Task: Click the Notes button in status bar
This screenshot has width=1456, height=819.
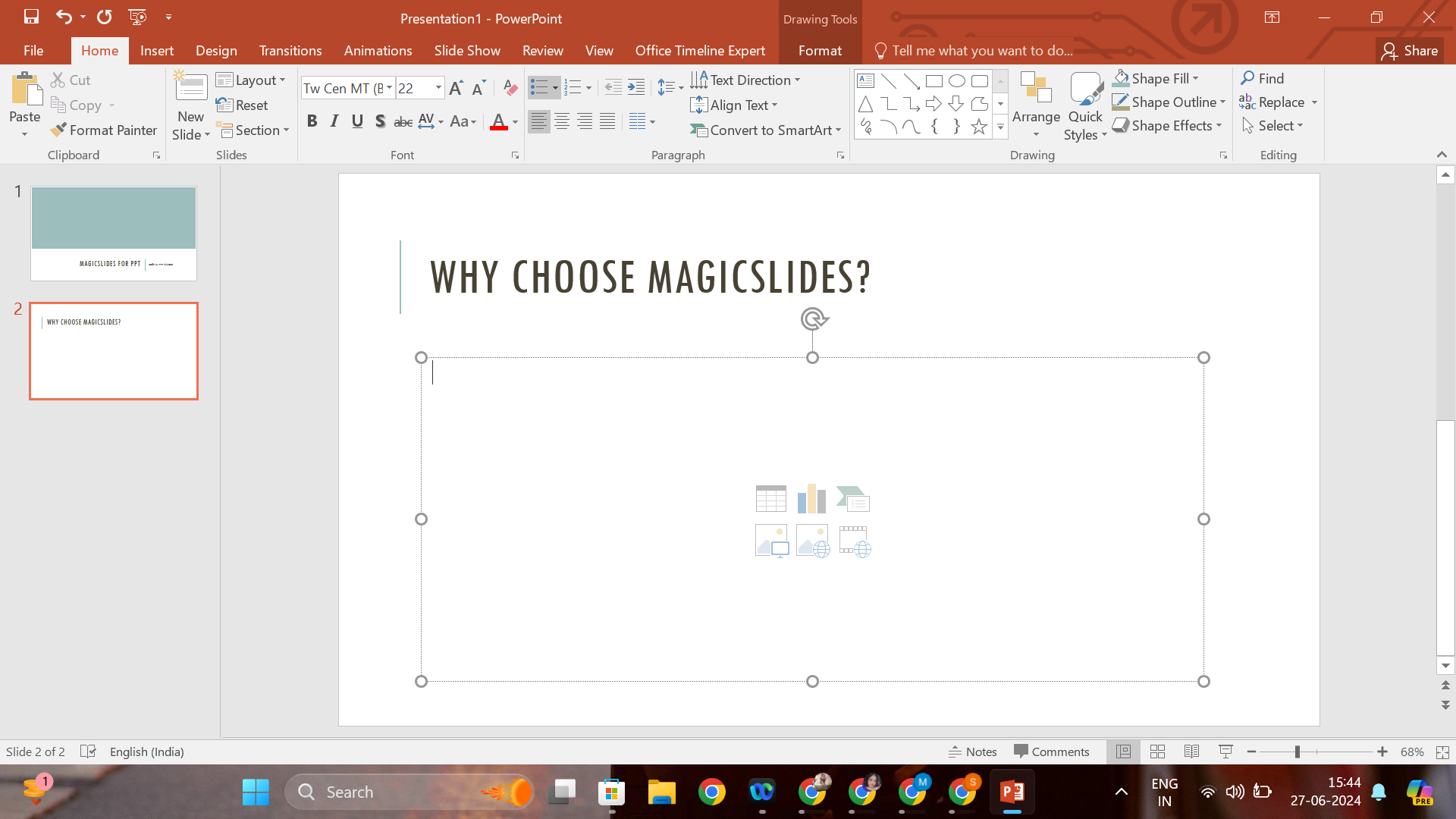Action: pos(973,752)
